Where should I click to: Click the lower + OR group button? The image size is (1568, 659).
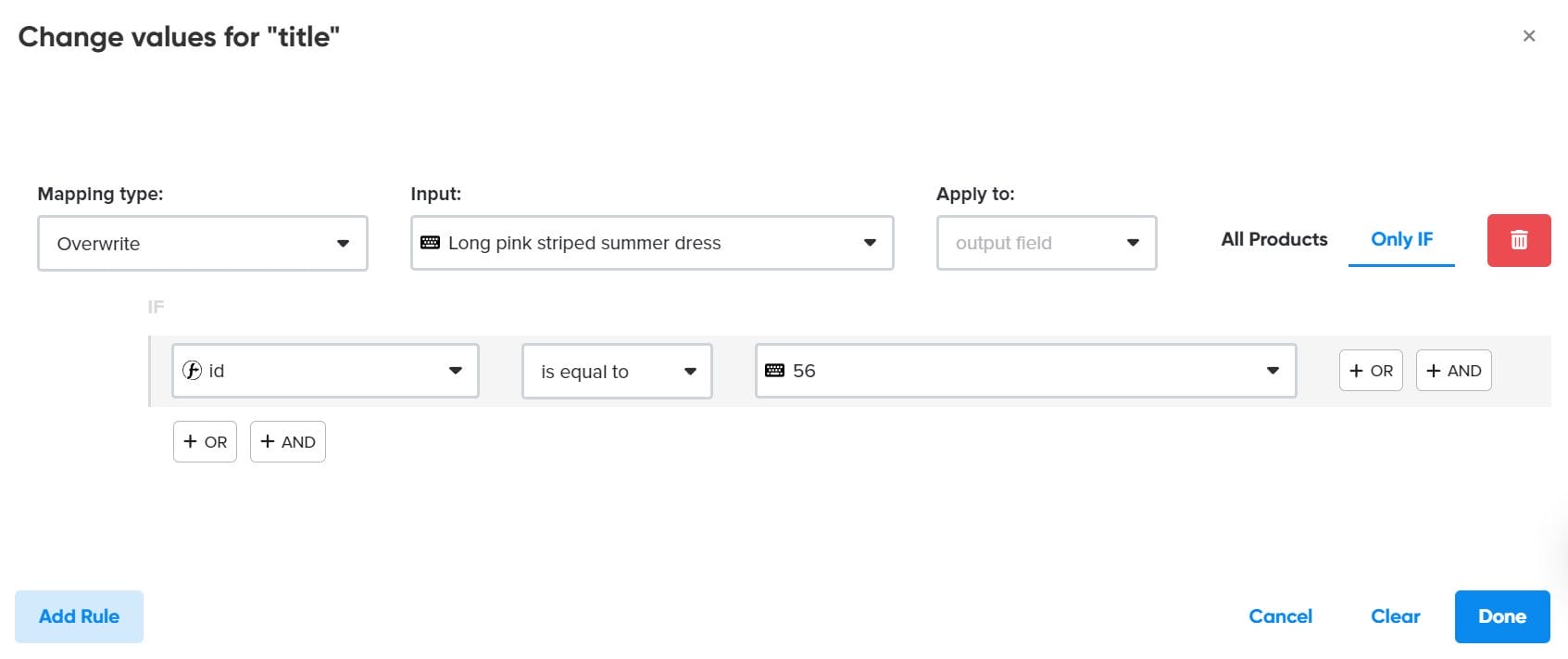(205, 442)
